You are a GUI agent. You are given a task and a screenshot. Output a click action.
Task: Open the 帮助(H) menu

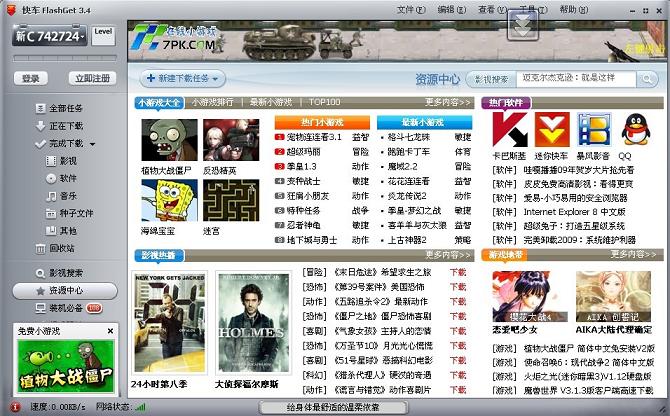574,10
